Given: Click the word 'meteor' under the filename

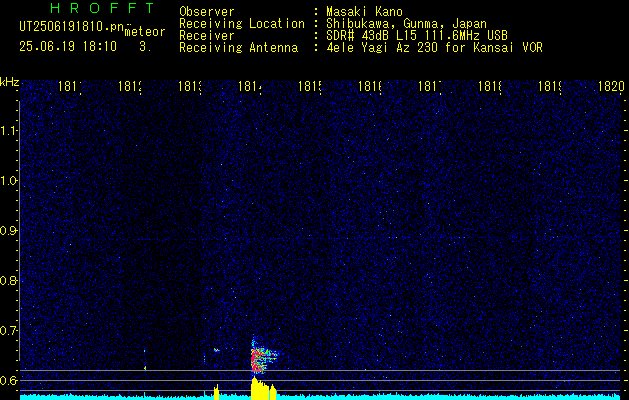Looking at the screenshot, I should pyautogui.click(x=145, y=32).
